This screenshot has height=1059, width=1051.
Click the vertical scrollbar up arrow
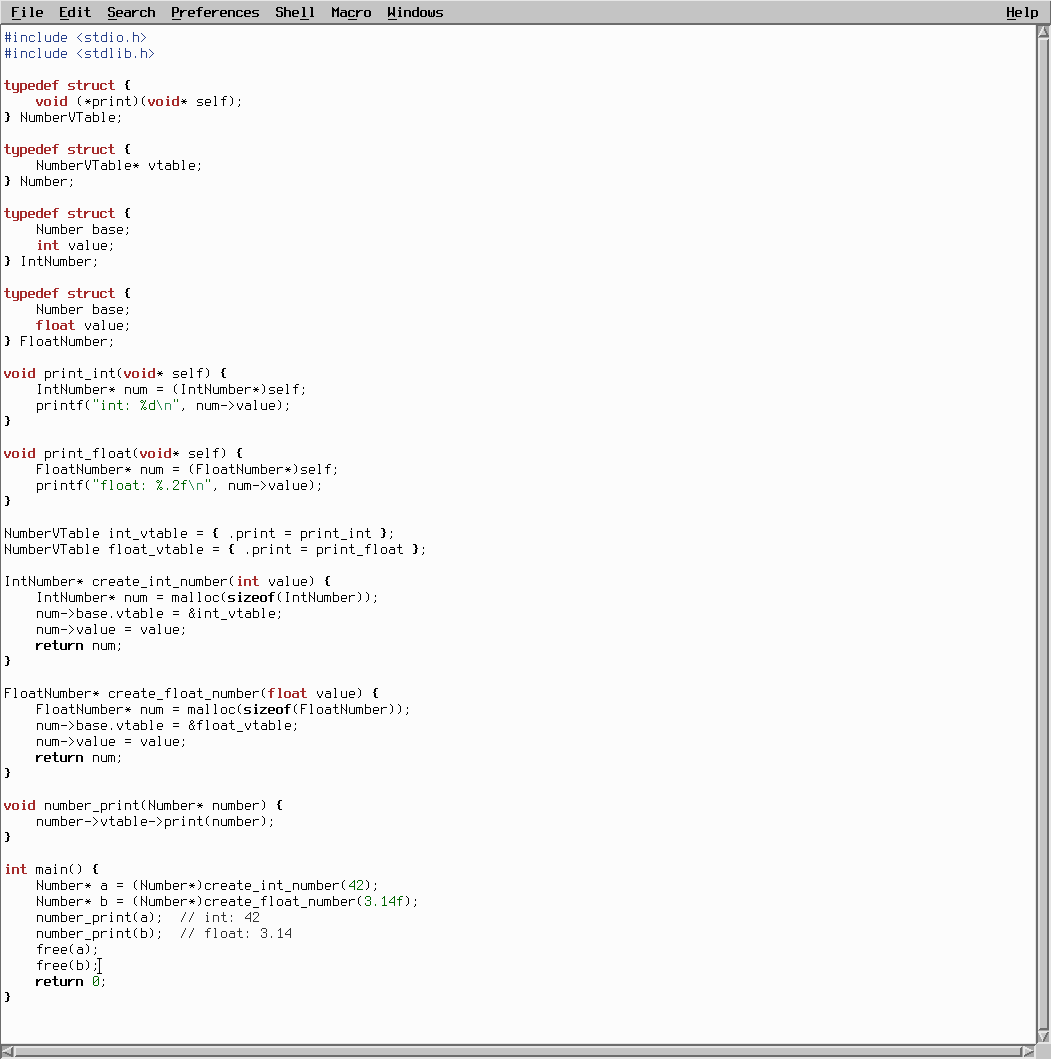(1043, 31)
